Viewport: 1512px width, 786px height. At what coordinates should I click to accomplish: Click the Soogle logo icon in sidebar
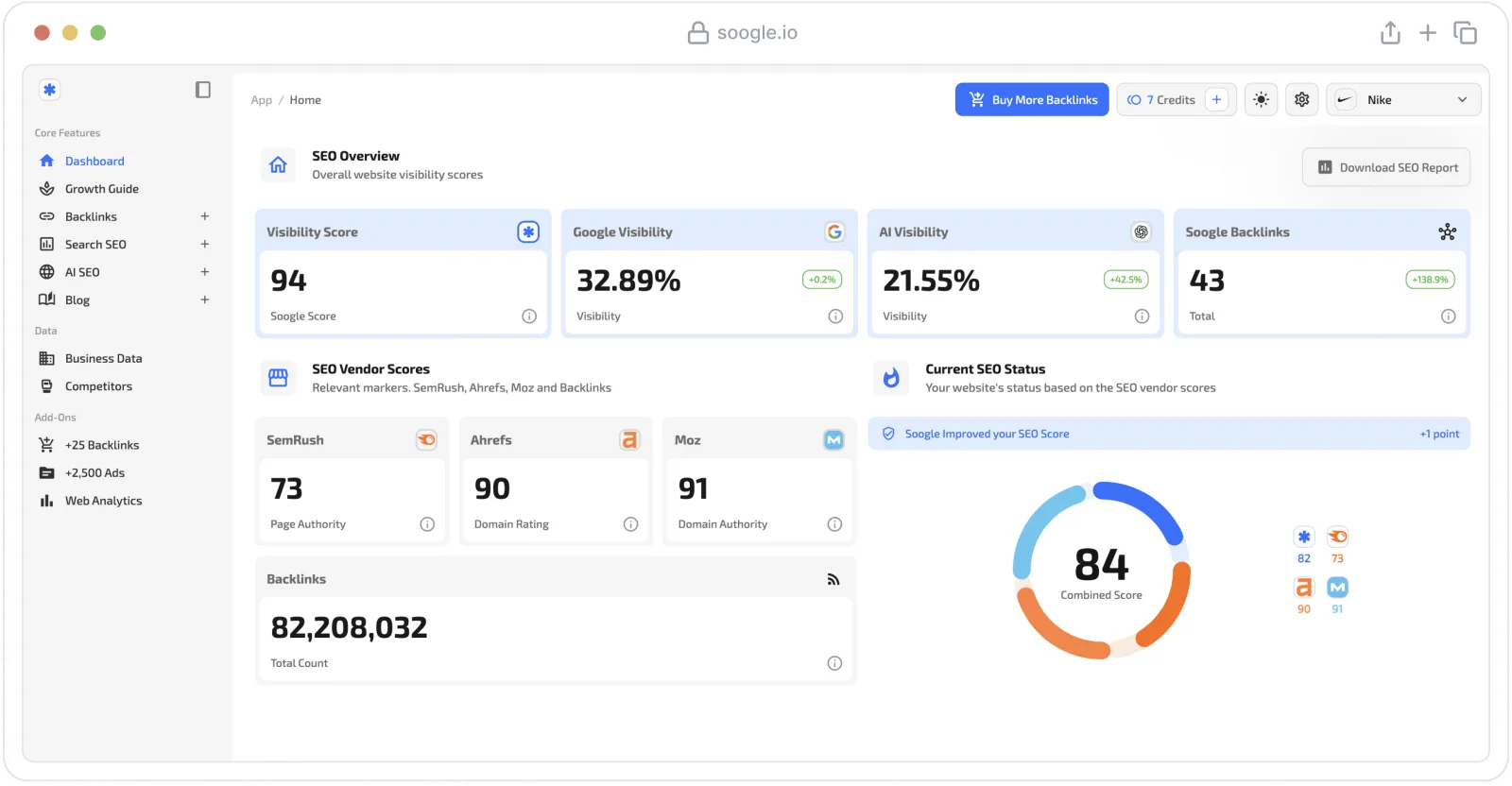49,90
